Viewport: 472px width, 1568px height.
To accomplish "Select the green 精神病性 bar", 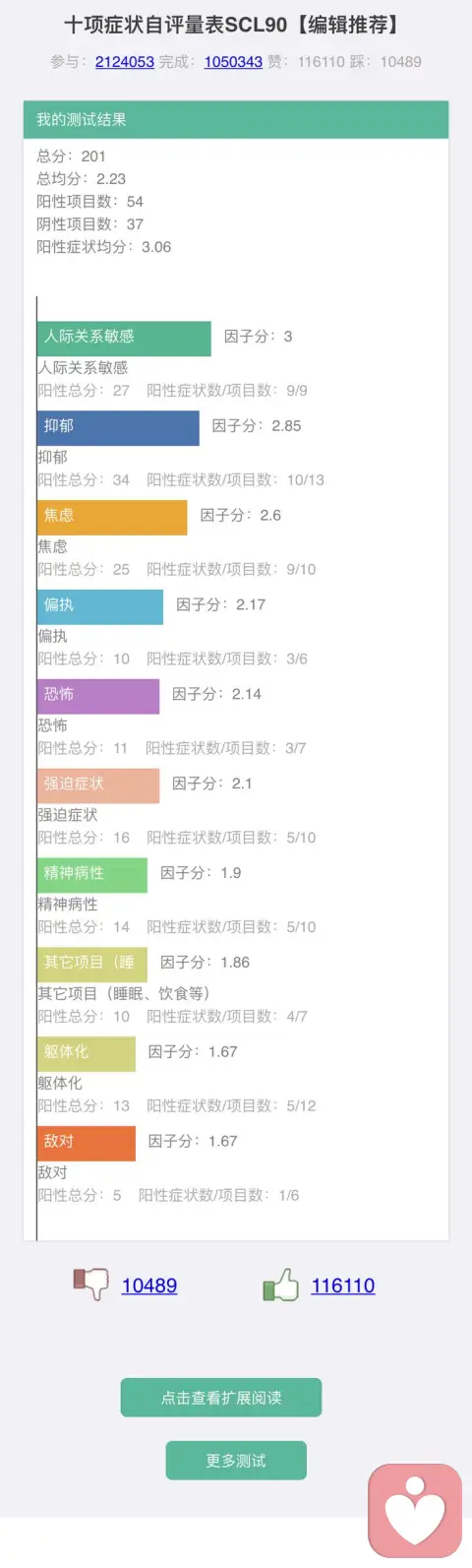I will (x=92, y=875).
